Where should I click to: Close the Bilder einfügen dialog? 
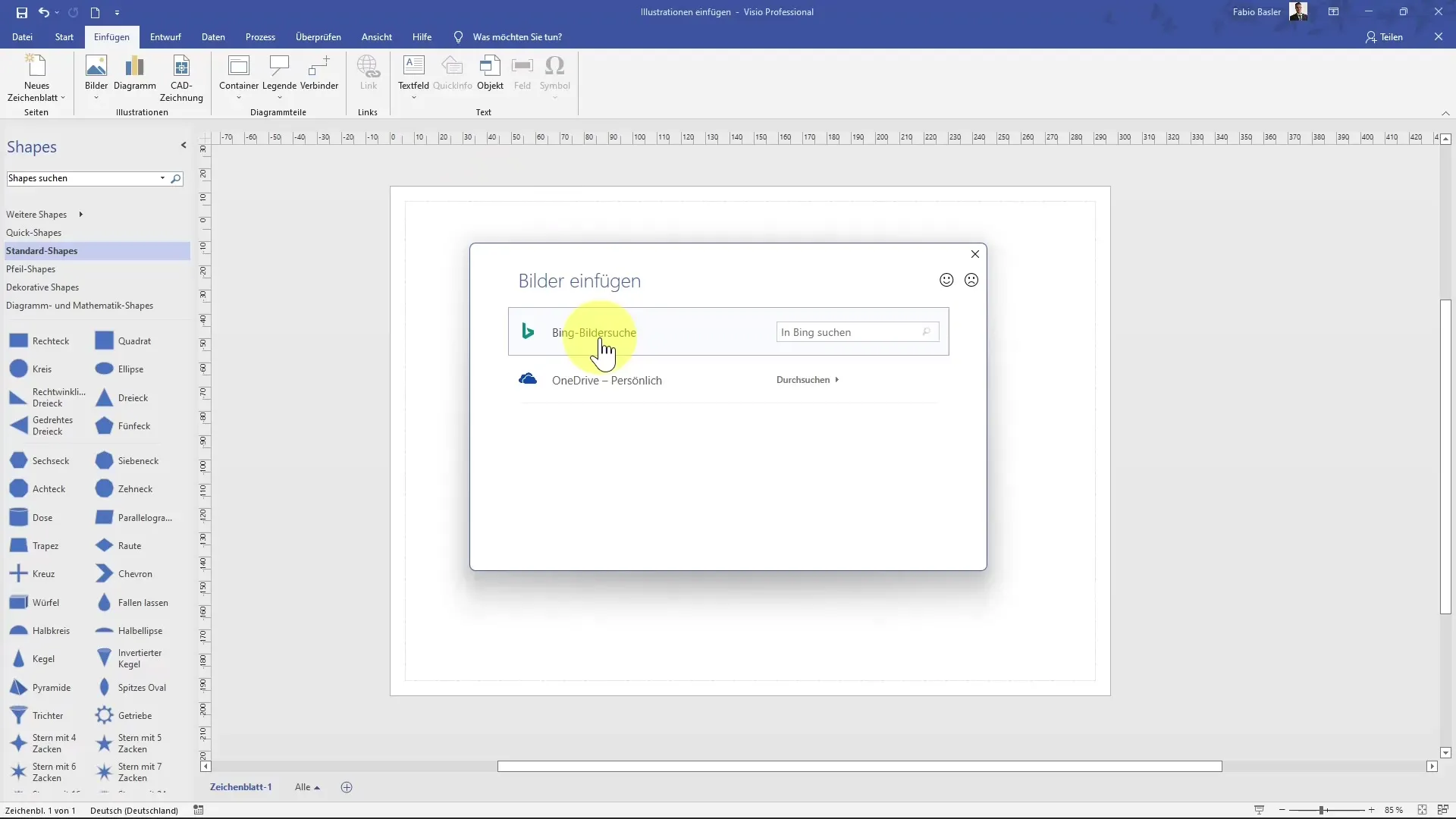click(975, 254)
